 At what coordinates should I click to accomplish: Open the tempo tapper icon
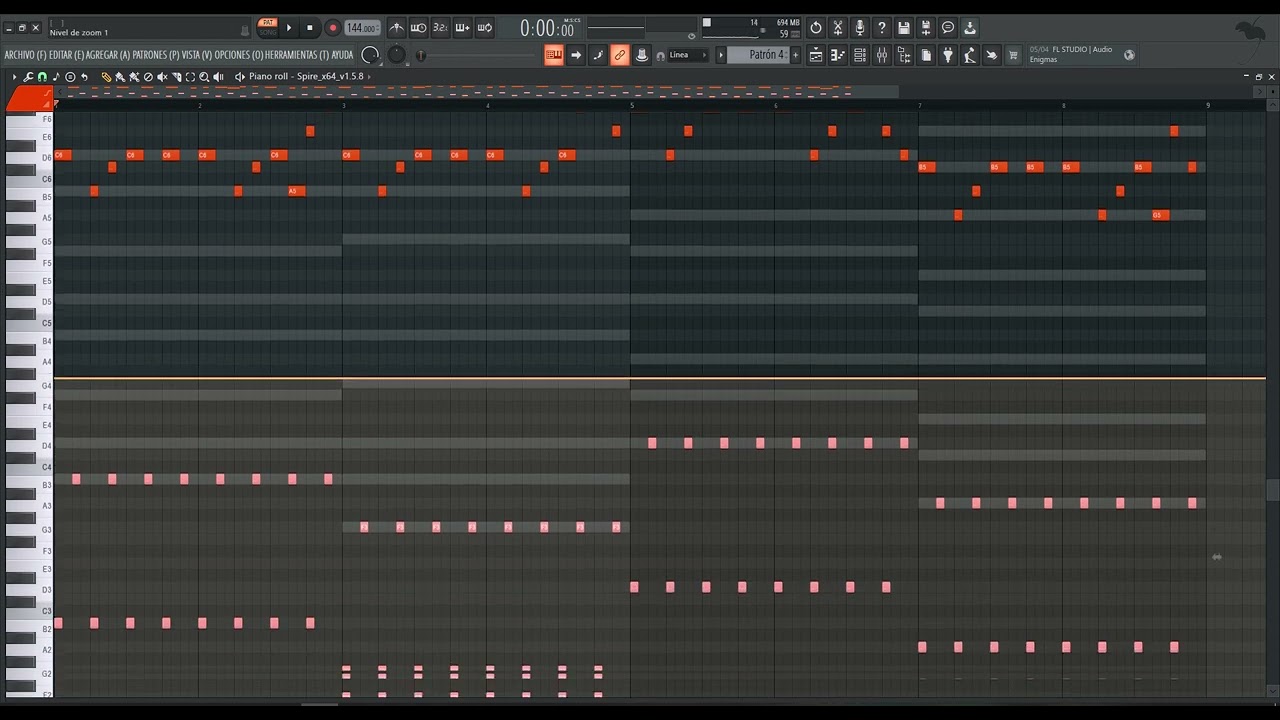pyautogui.click(x=970, y=56)
